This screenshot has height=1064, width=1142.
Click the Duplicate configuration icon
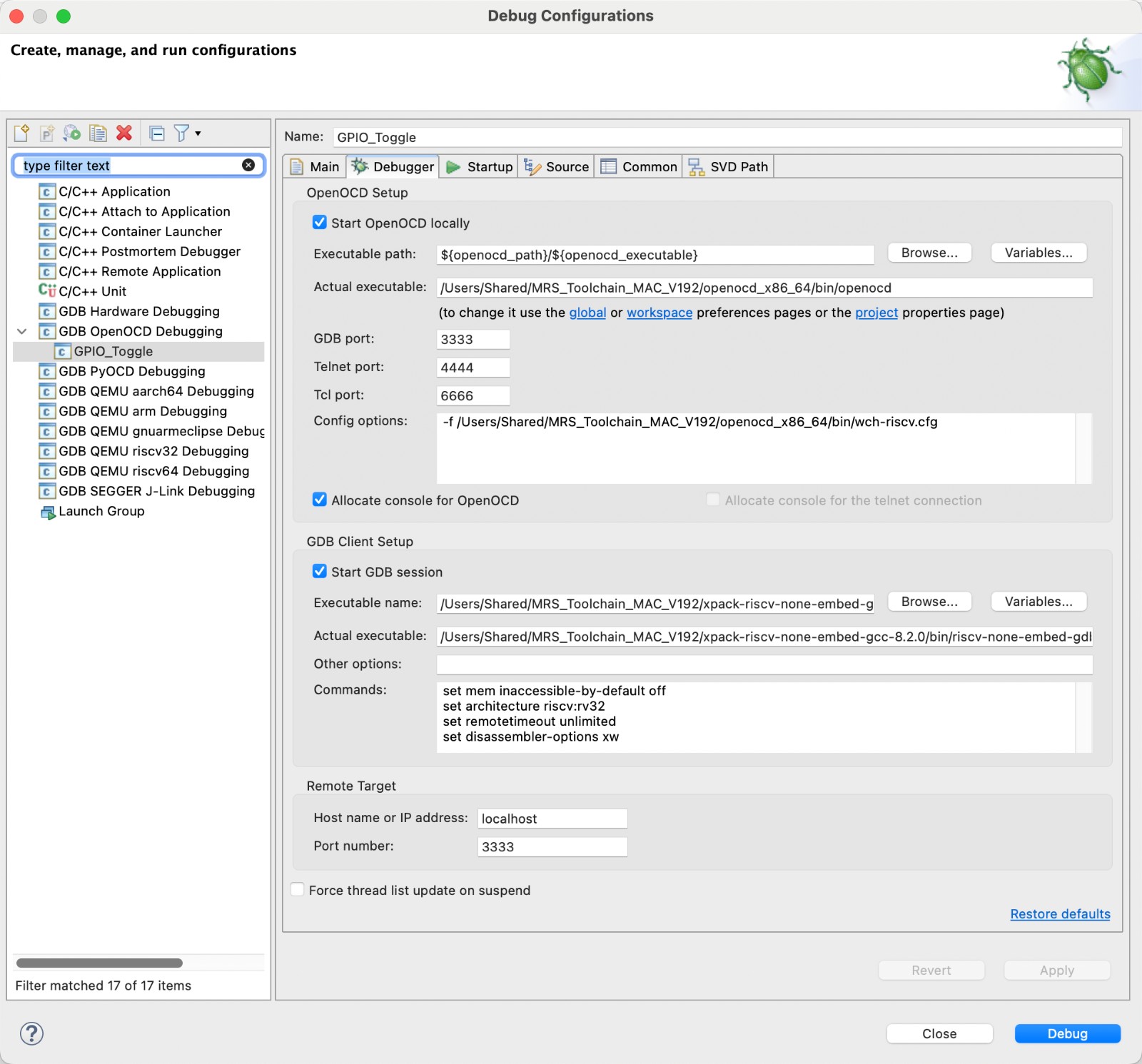click(98, 133)
